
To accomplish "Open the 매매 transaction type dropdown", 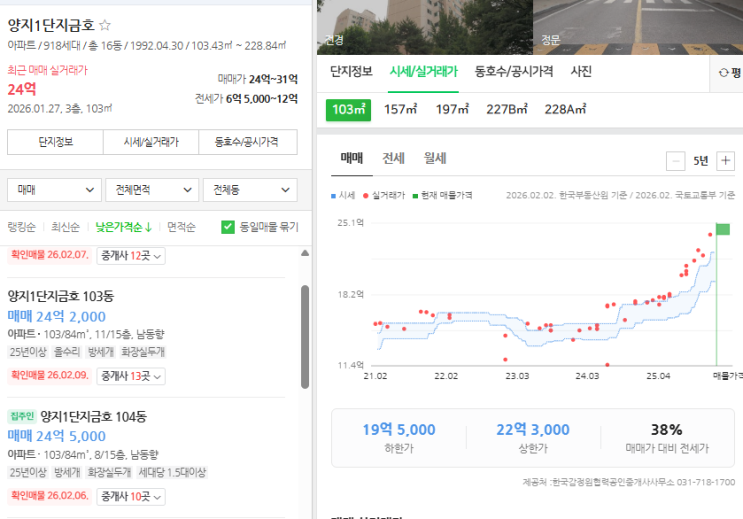I will click(x=54, y=190).
